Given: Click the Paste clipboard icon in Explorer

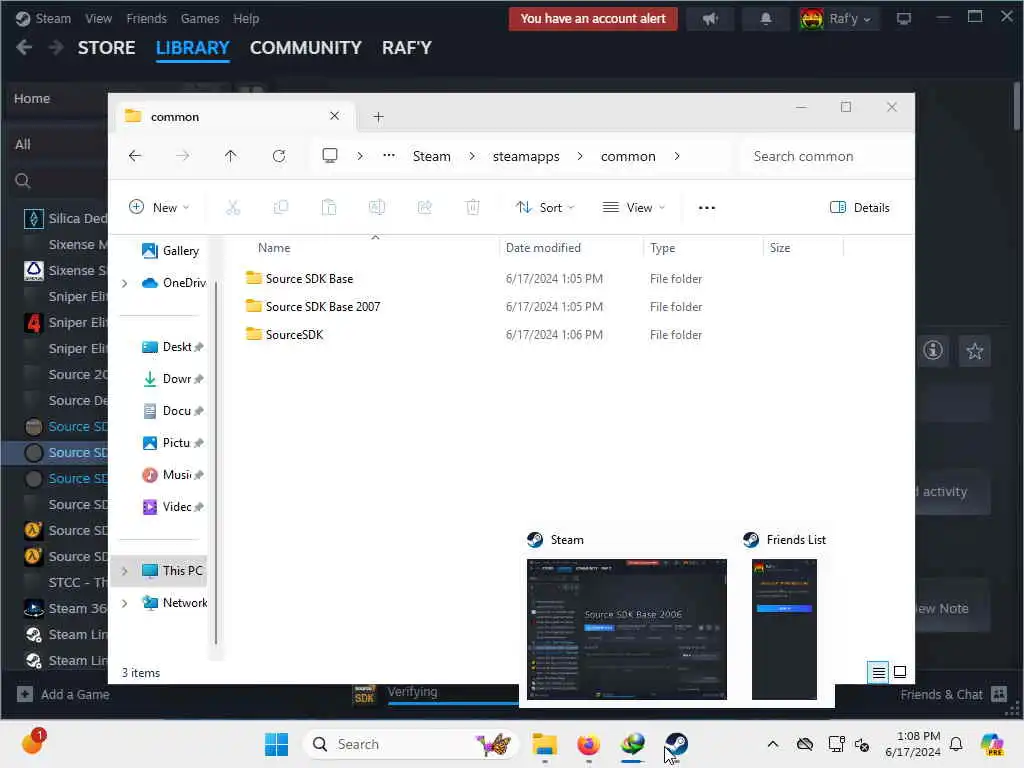Looking at the screenshot, I should [x=329, y=208].
